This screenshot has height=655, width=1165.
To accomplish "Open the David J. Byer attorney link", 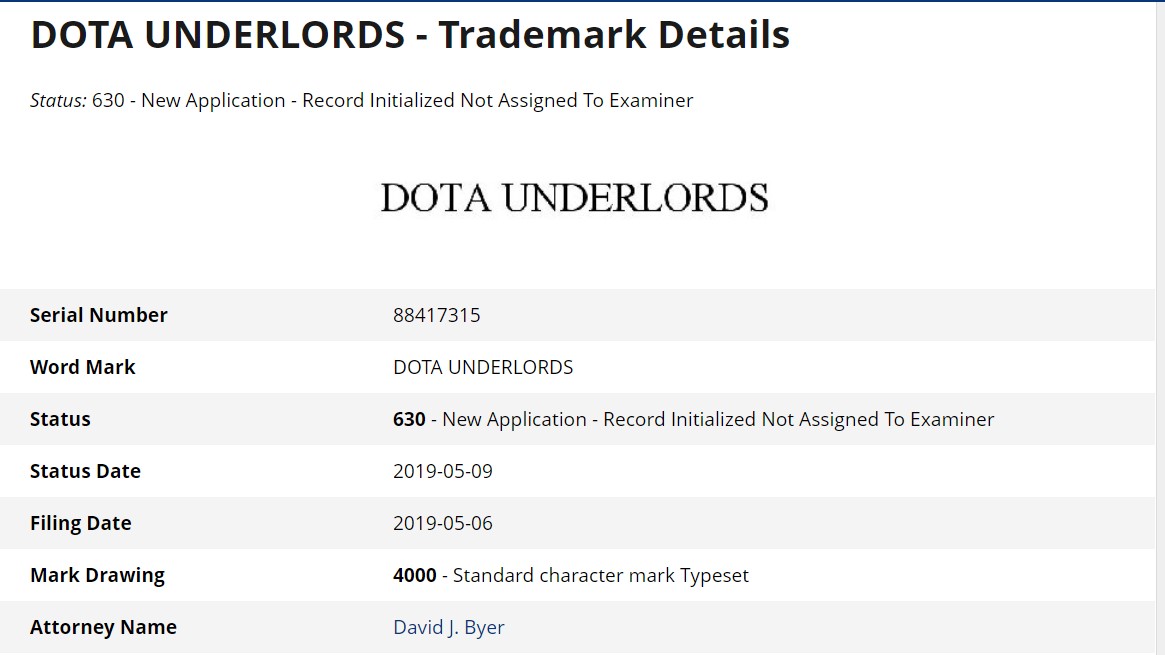I will point(448,628).
